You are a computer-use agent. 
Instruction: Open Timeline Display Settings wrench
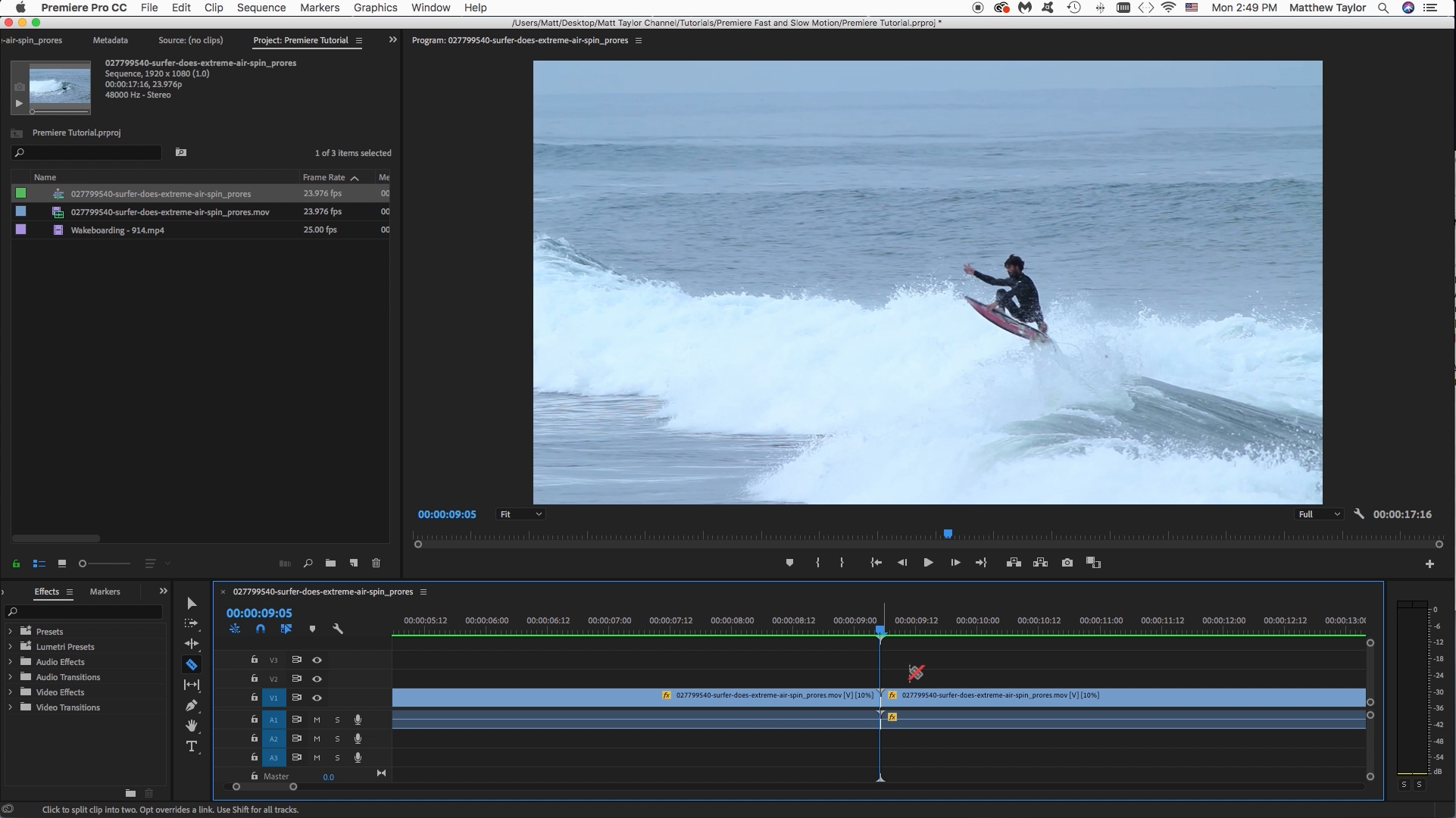(338, 629)
